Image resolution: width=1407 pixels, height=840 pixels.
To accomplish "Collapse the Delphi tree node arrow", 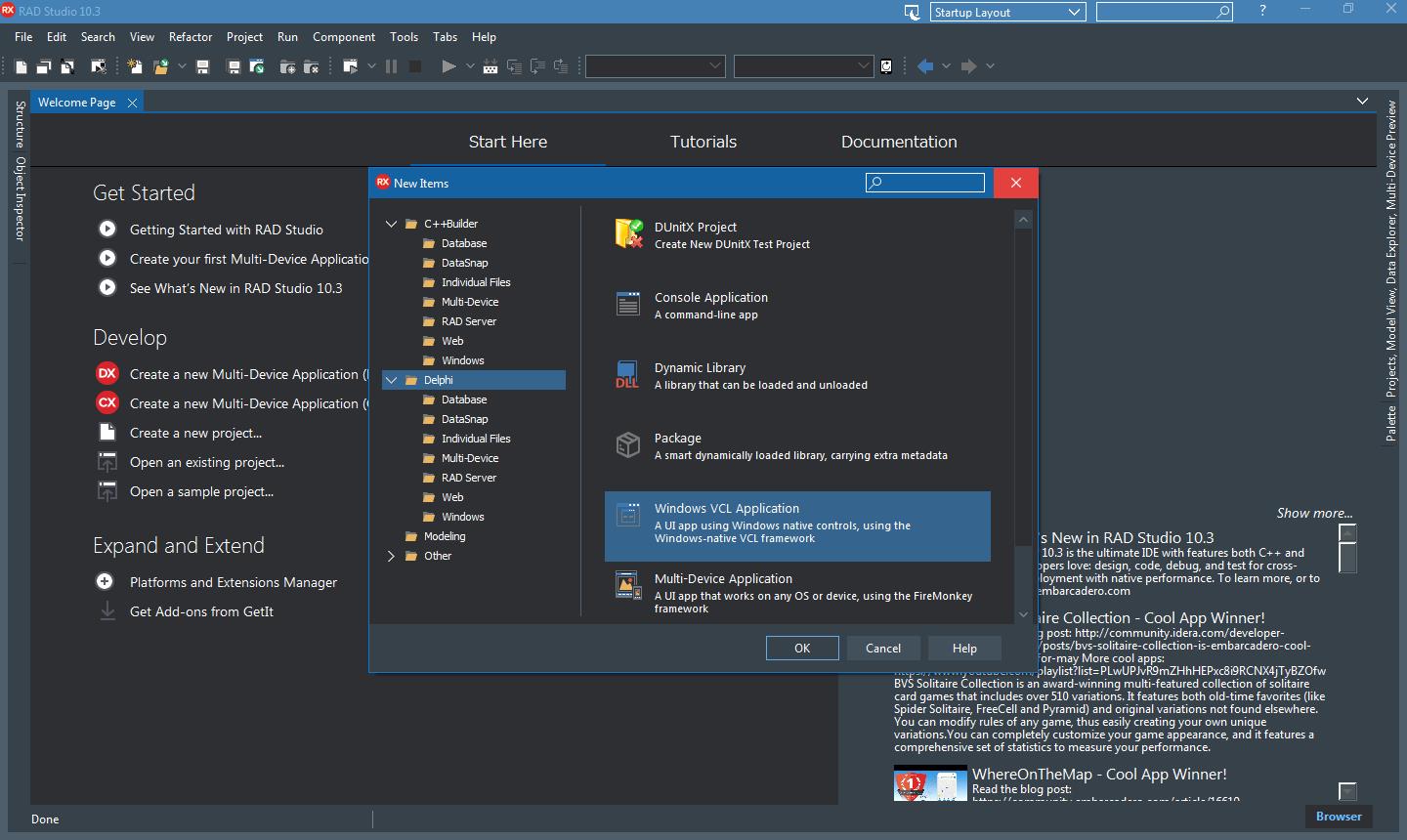I will (x=392, y=380).
